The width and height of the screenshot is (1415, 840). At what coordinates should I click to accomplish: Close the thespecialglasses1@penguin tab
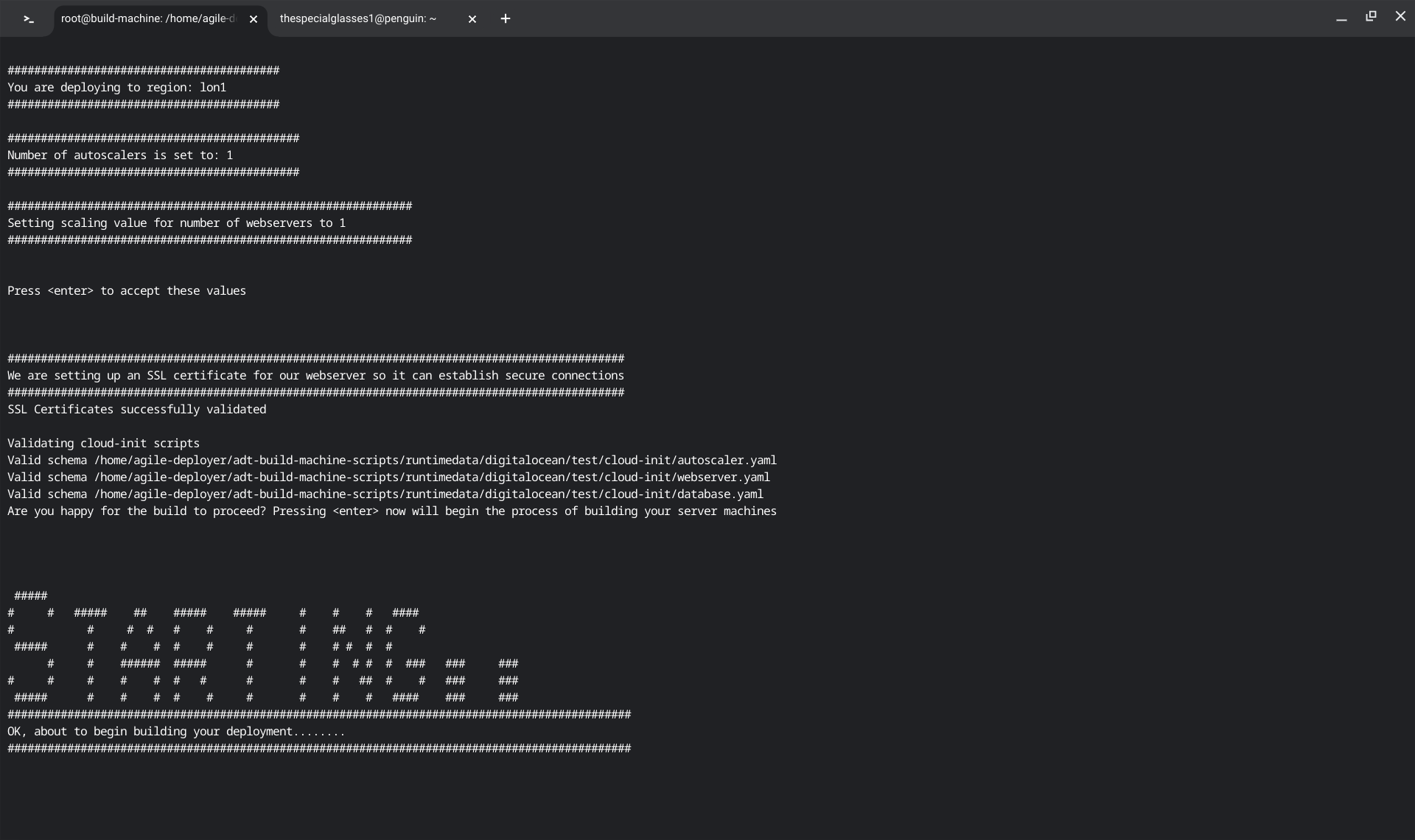tap(472, 19)
